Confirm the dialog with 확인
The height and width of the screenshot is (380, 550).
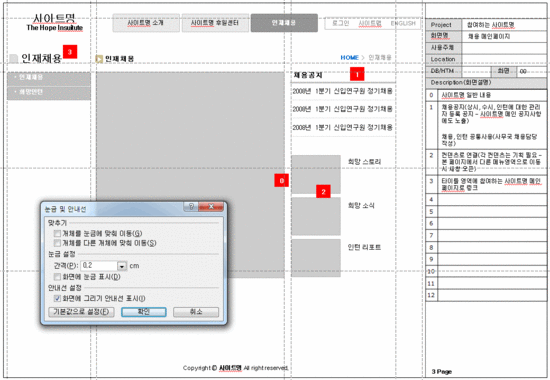click(144, 312)
